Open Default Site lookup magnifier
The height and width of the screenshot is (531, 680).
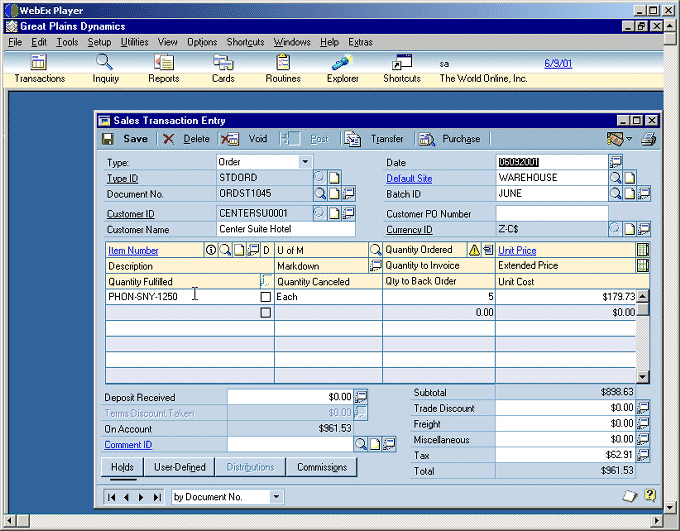coord(615,177)
